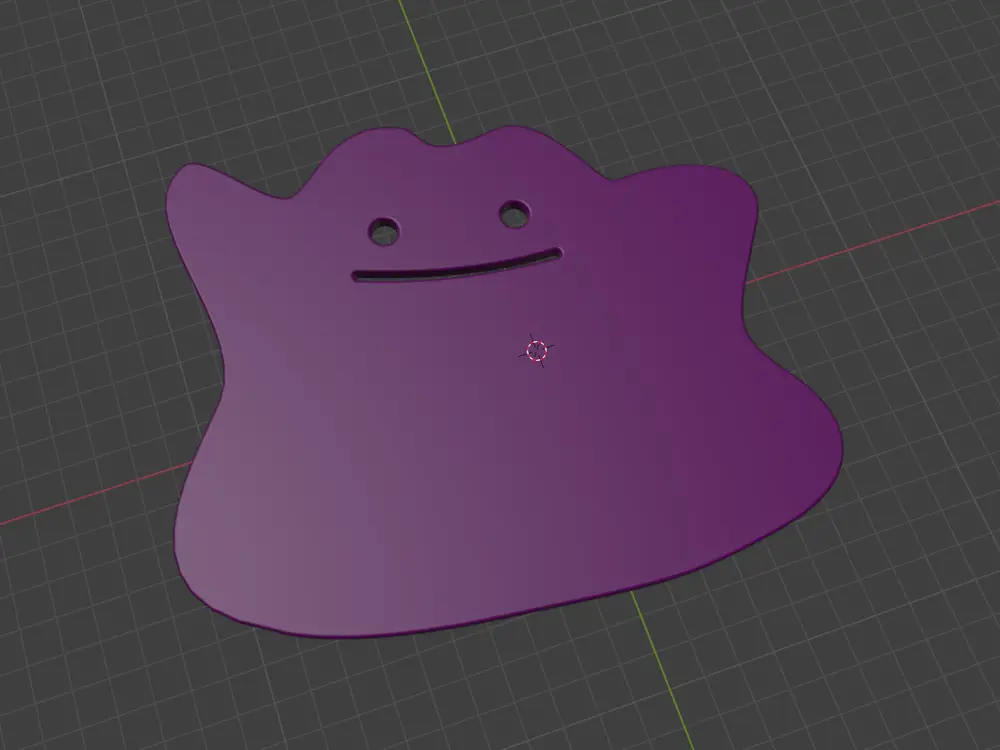This screenshot has height=750, width=1000.
Task: Click the Ditto's curved mouth slot
Action: pos(457,266)
